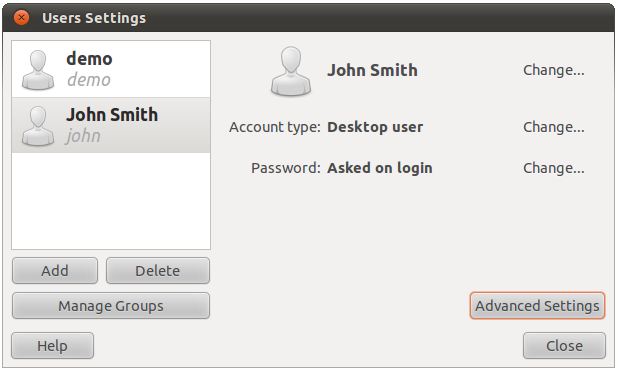Select the John Smith user entry
The width and height of the screenshot is (618, 371).
pyautogui.click(x=111, y=125)
